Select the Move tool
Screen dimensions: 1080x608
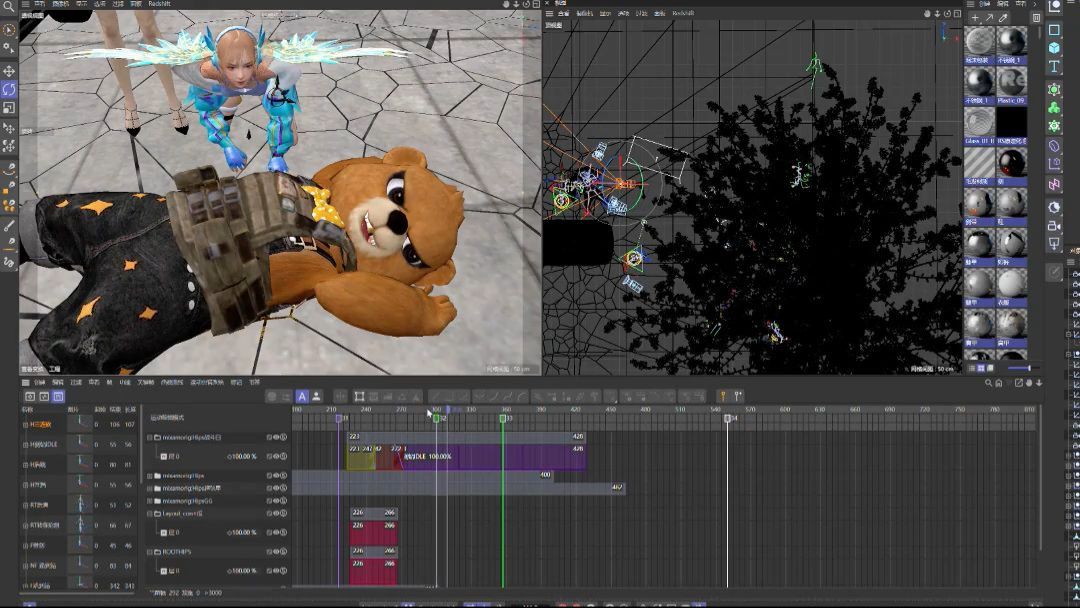[9, 71]
